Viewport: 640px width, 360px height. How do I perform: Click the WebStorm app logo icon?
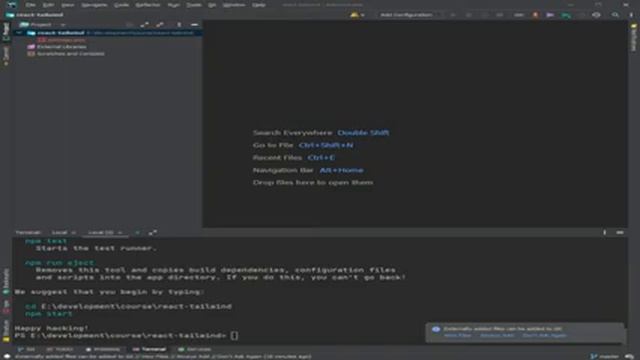(x=11, y=5)
